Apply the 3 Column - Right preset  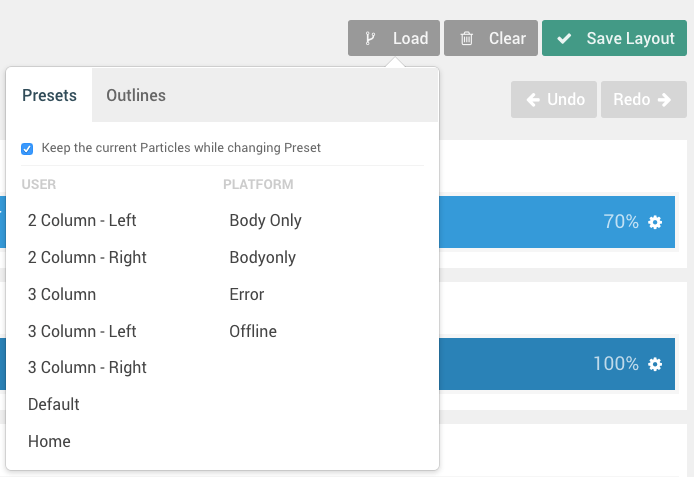tap(87, 367)
